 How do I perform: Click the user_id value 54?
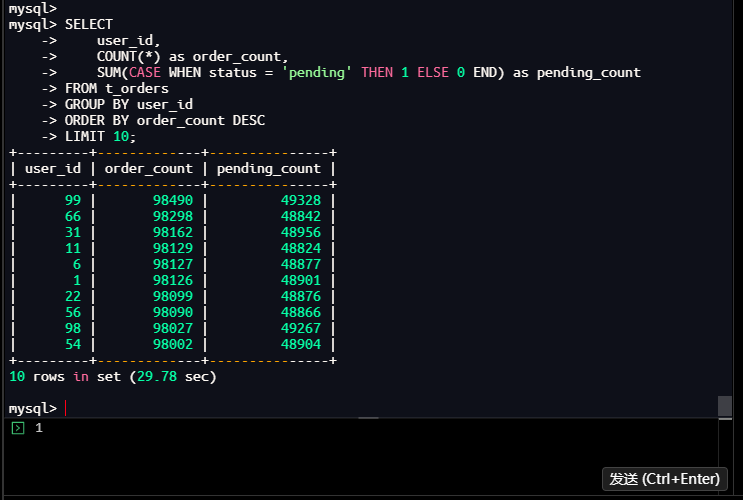(73, 345)
